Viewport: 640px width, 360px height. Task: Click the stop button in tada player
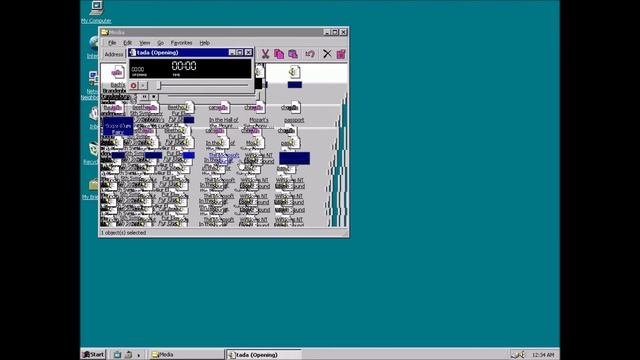(143, 86)
